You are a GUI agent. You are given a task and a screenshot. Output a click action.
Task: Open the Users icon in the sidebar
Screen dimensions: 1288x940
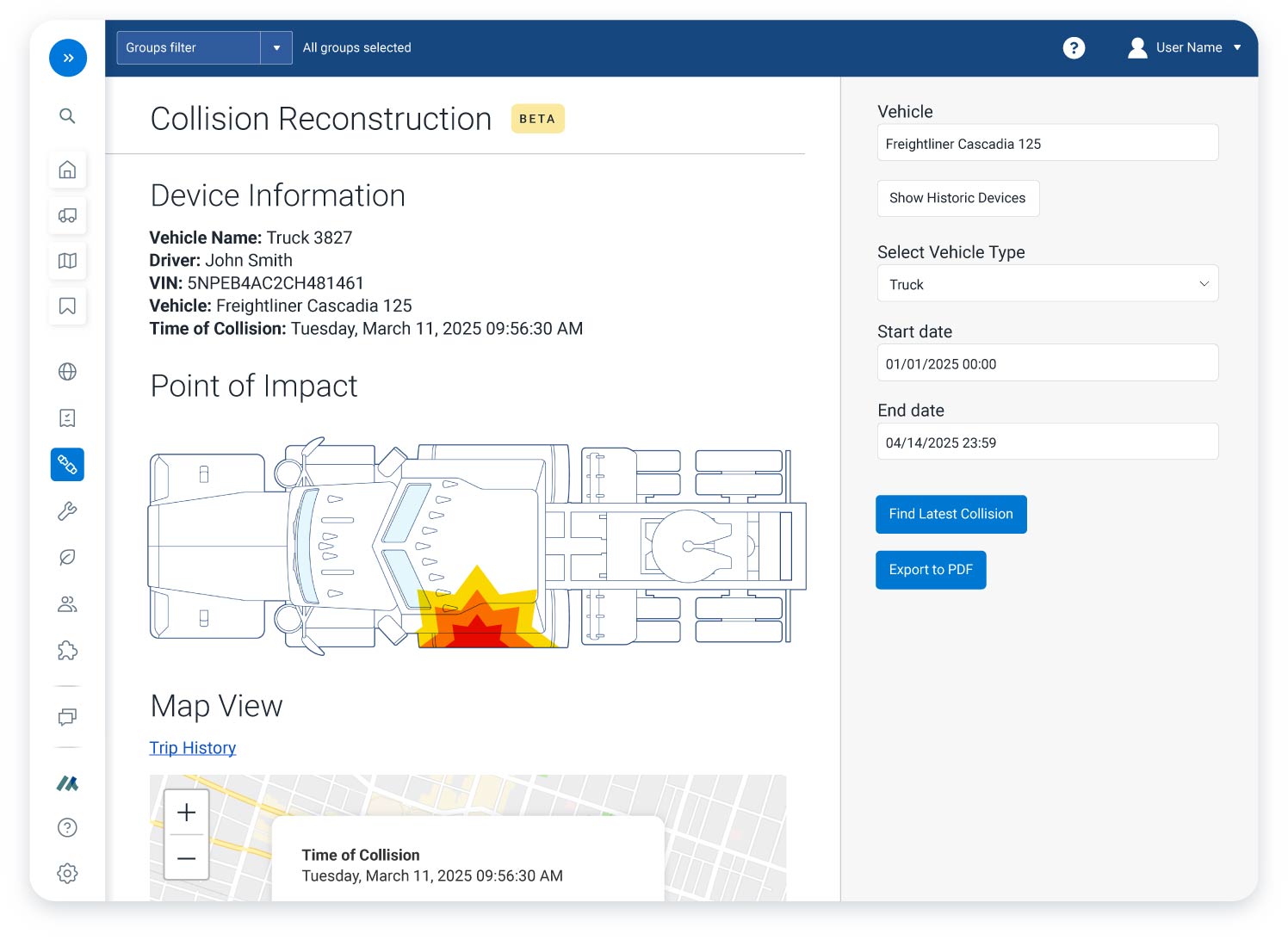(x=67, y=603)
